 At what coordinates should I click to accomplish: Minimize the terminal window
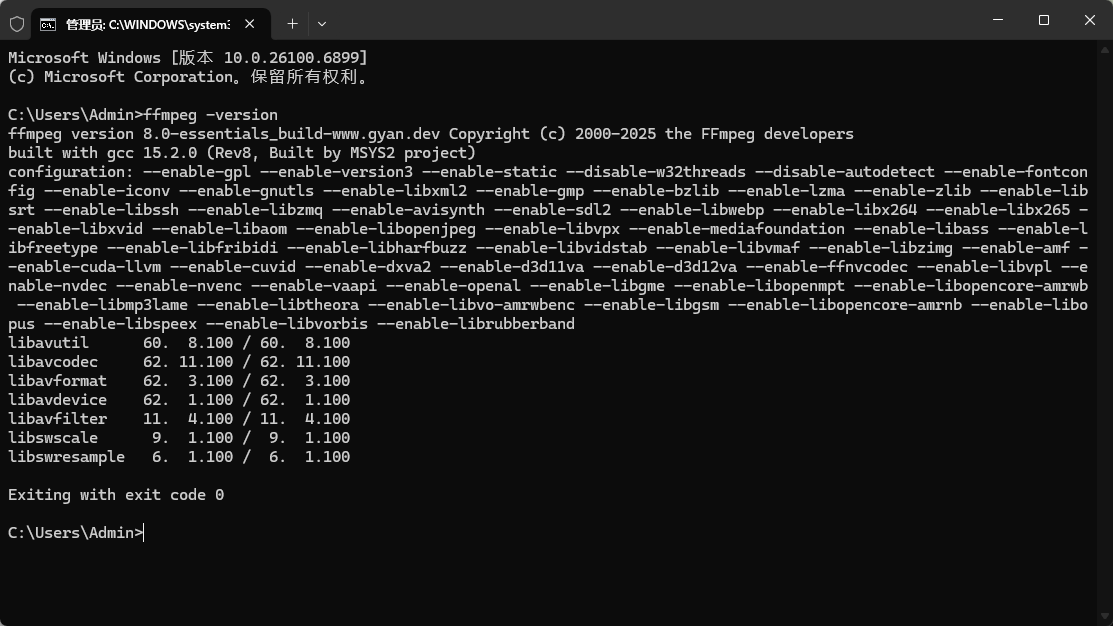point(998,20)
